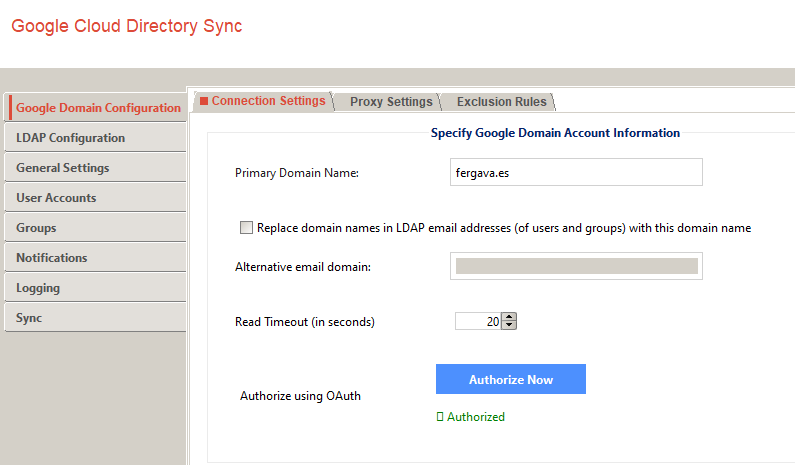795x465 pixels.
Task: Click the Primary Domain Name field
Action: 576,172
